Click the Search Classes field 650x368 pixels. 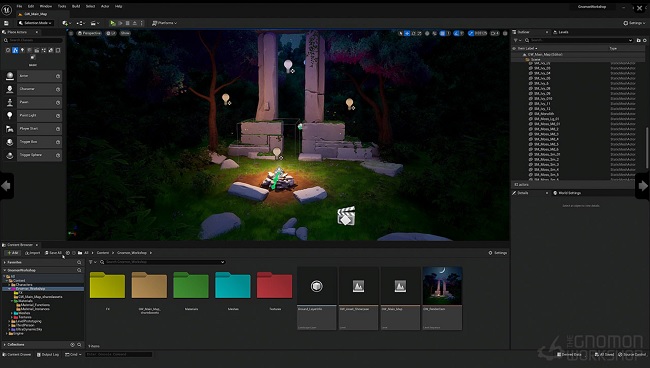(33, 40)
